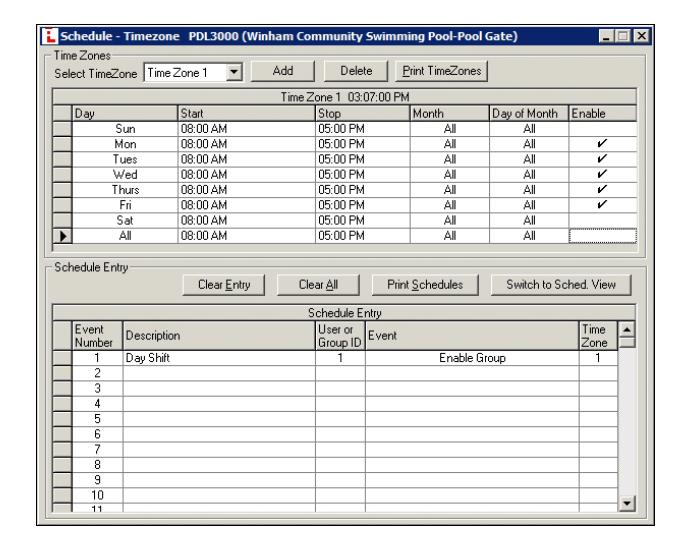Click the Event cell for event 4
This screenshot has height=553, width=684.
coord(472,404)
